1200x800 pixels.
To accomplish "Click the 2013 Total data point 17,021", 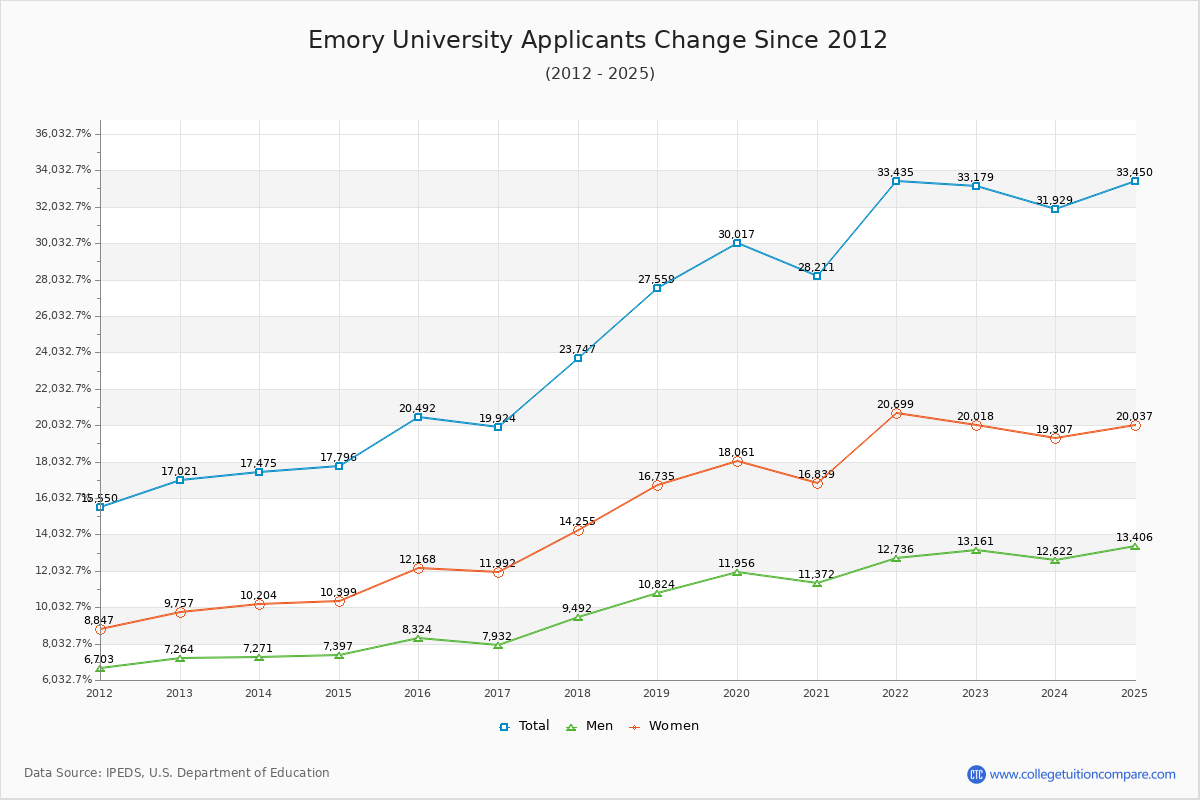I will point(180,480).
